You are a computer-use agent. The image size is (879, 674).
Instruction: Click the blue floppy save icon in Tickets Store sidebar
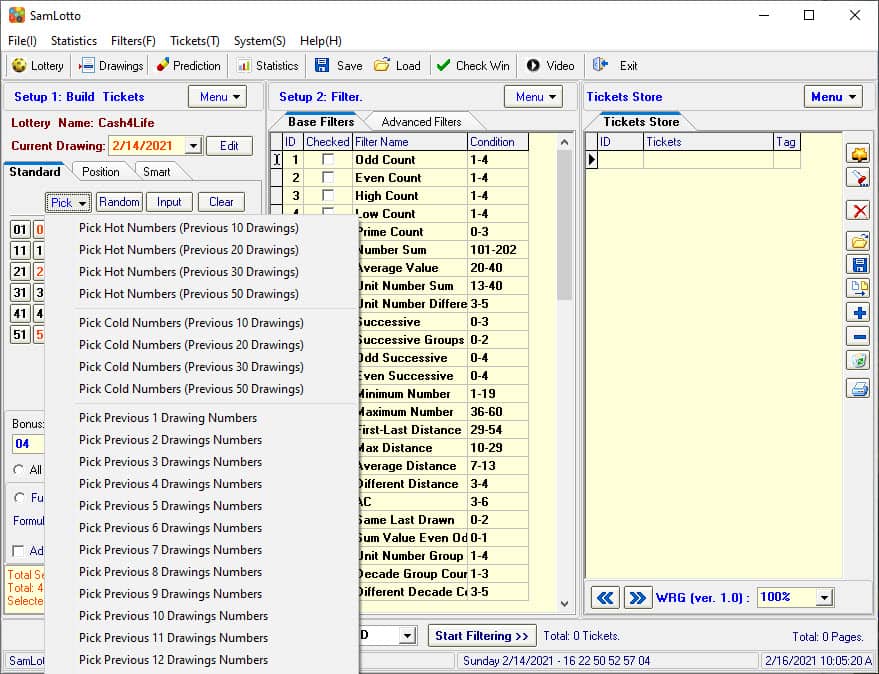click(x=858, y=265)
